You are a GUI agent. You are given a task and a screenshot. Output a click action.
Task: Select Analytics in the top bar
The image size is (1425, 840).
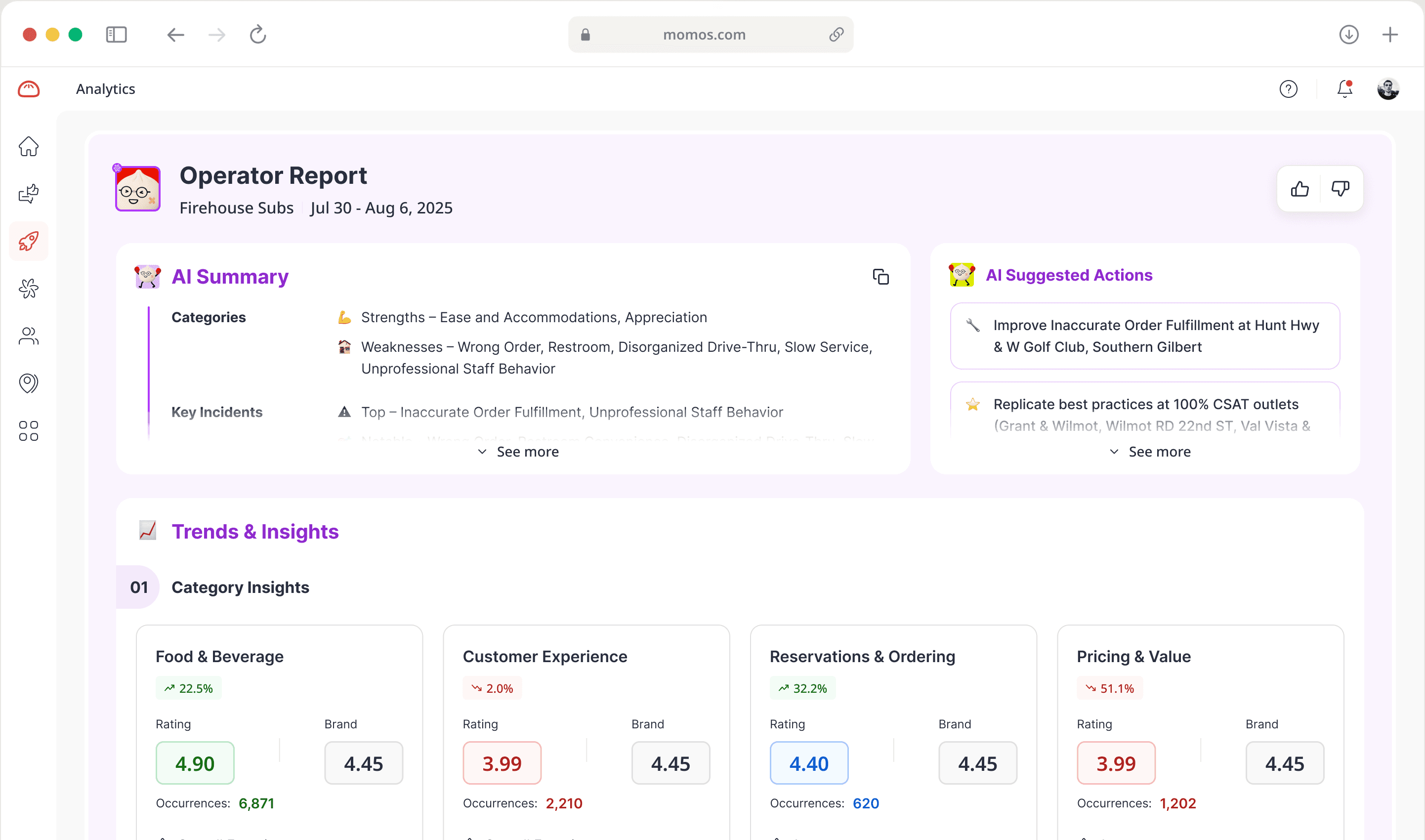click(105, 89)
